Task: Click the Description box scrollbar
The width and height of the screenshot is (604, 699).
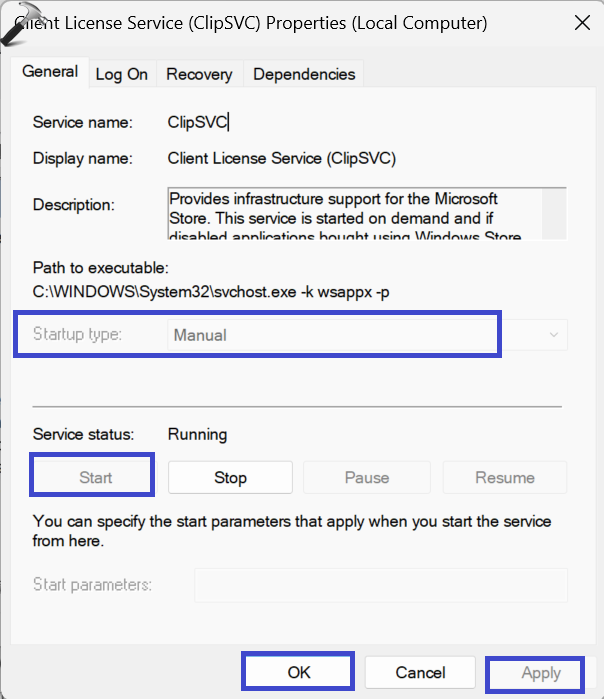Action: pyautogui.click(x=554, y=213)
